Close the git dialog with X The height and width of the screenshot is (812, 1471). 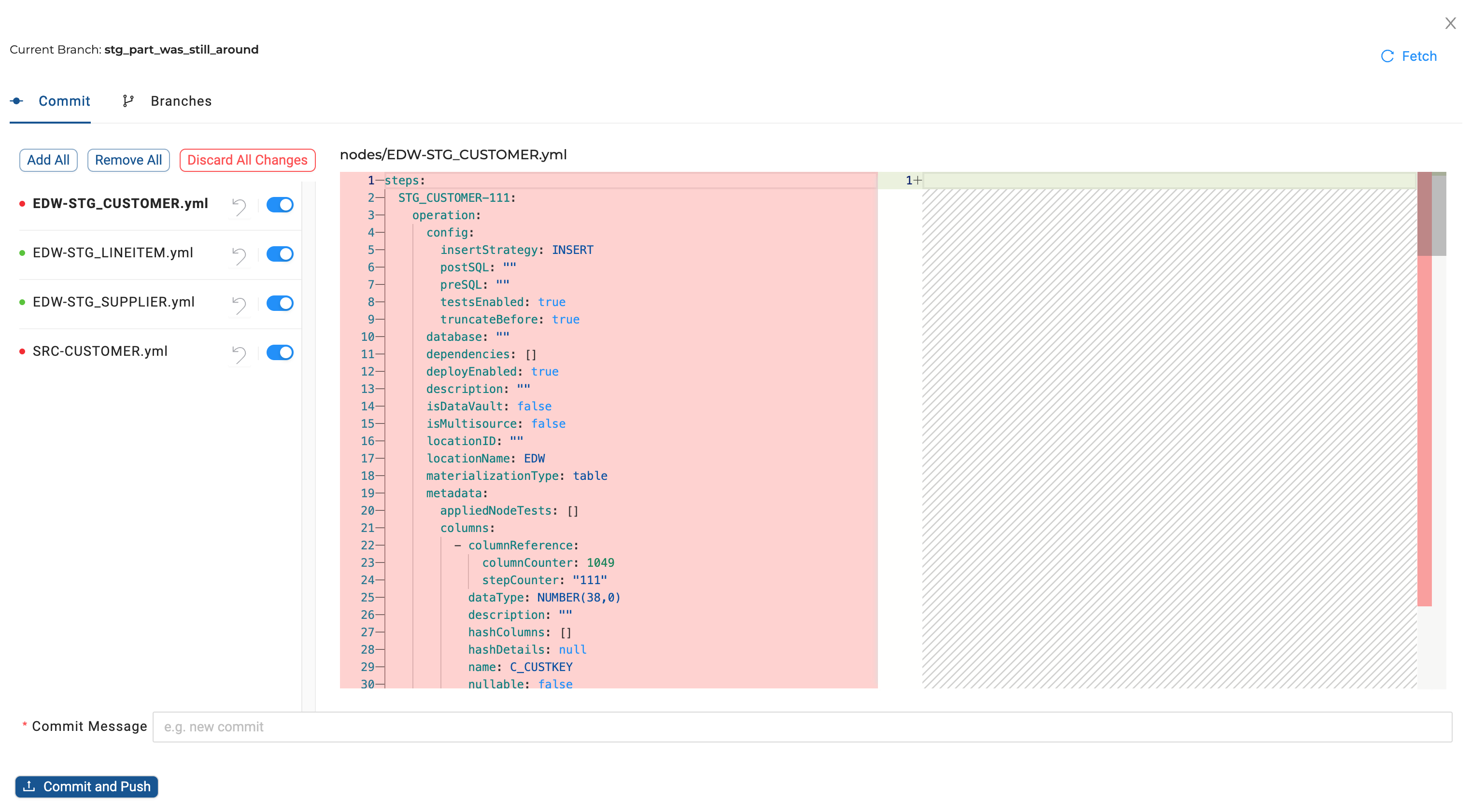(x=1450, y=23)
